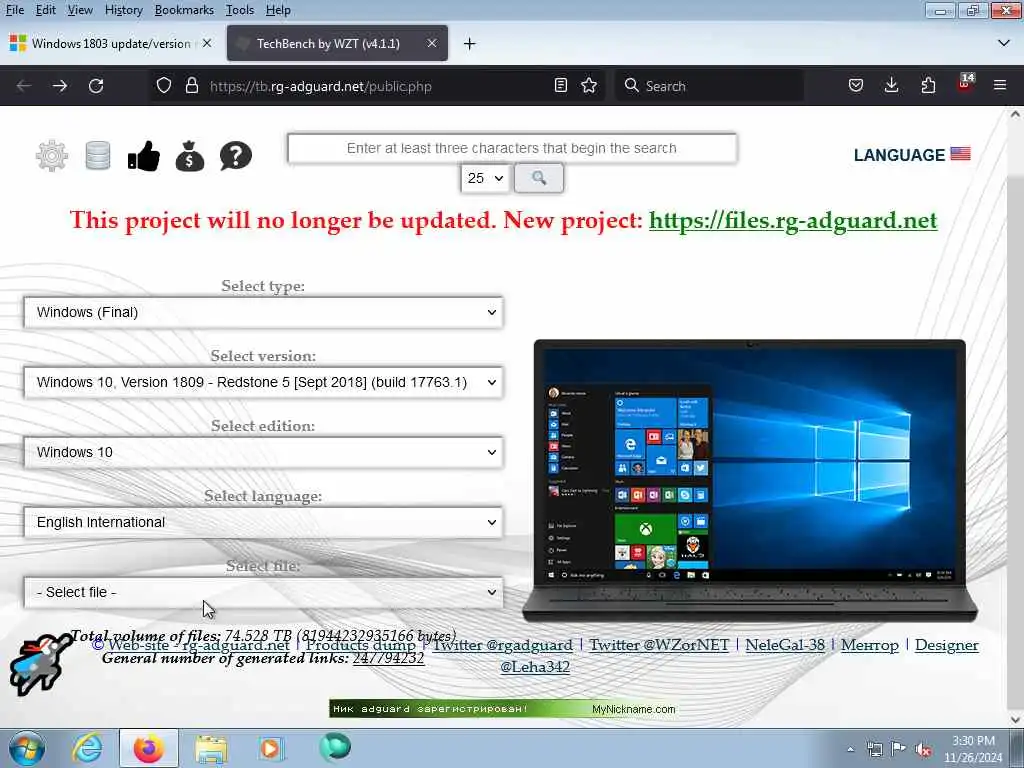Viewport: 1024px width, 768px height.
Task: Click the Firefox Search box in toolbar
Action: coord(709,86)
